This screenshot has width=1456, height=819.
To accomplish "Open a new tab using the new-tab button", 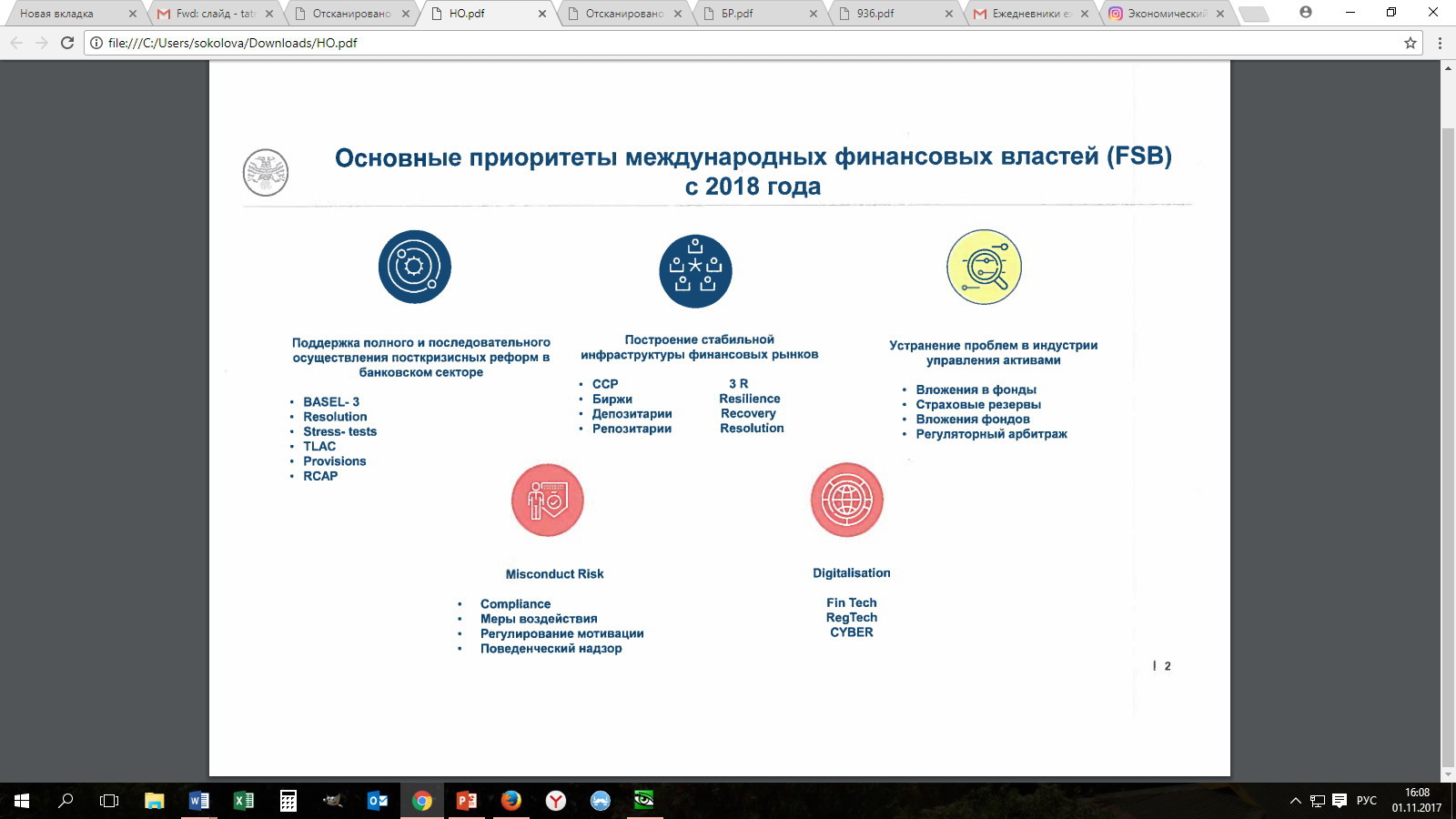I will (x=1253, y=14).
